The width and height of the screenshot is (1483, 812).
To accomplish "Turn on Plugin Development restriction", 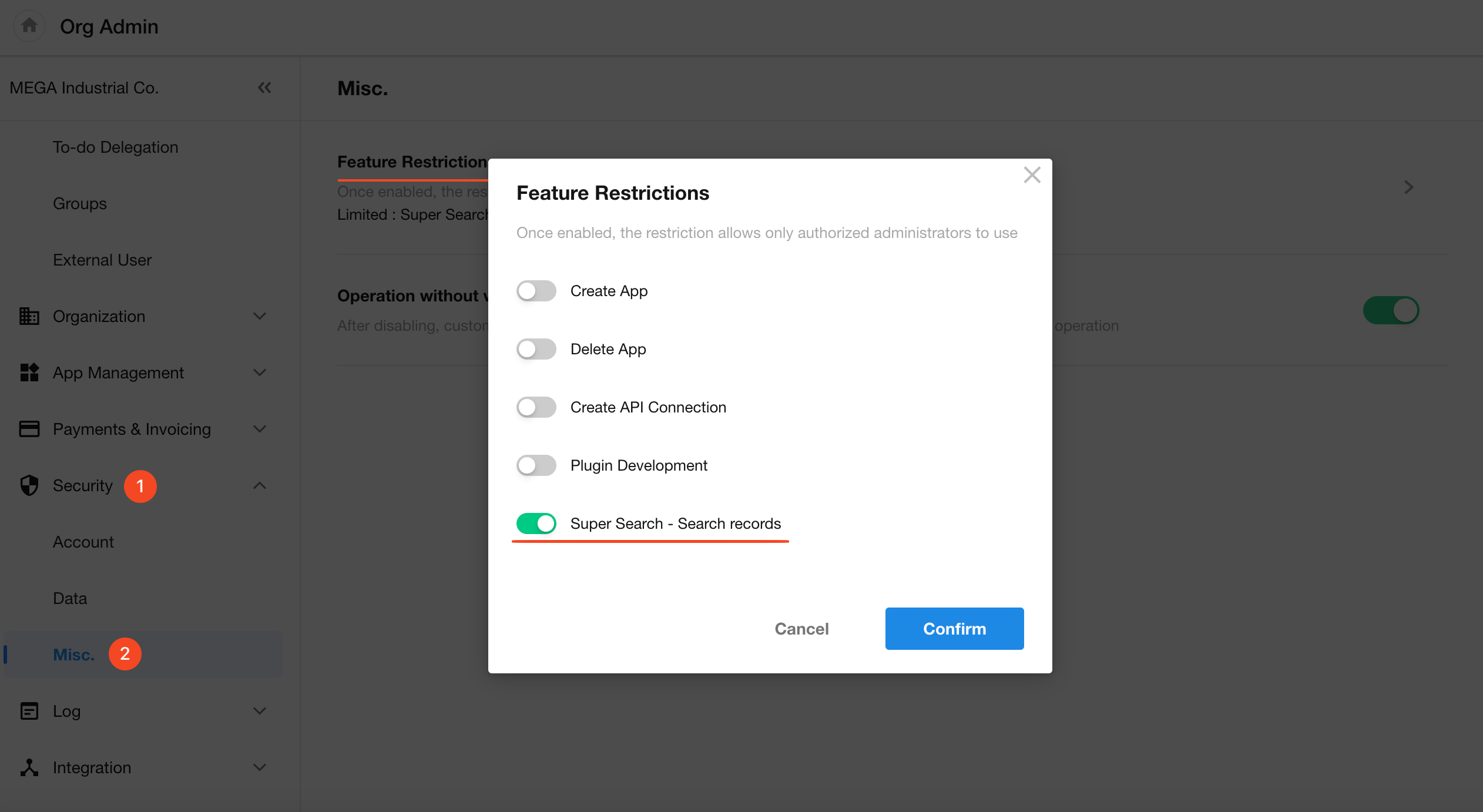I will tap(536, 465).
